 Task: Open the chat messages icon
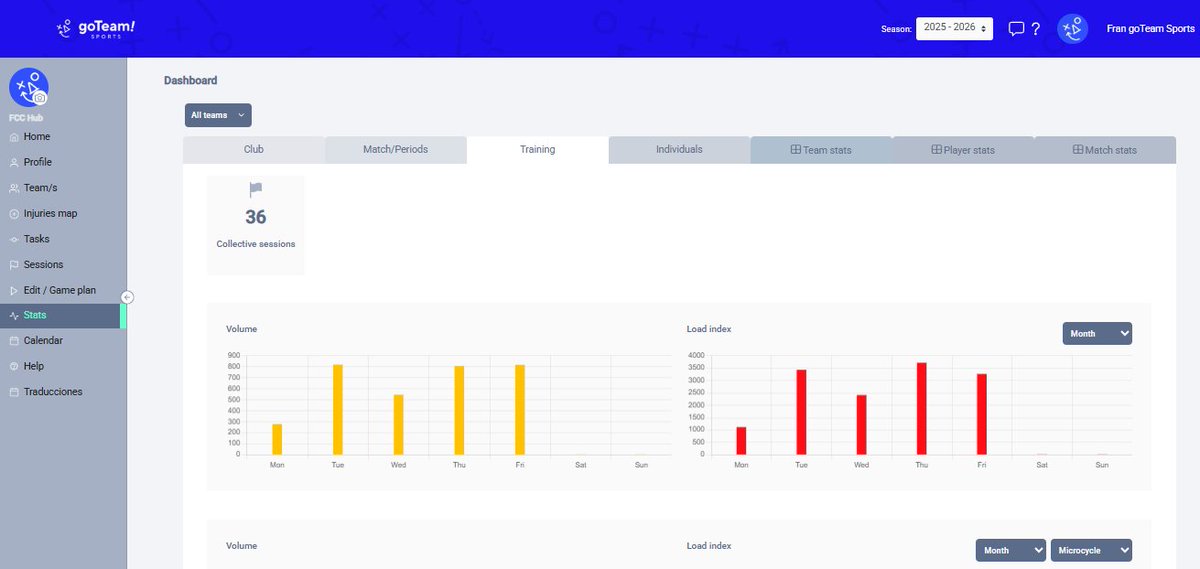click(1016, 29)
